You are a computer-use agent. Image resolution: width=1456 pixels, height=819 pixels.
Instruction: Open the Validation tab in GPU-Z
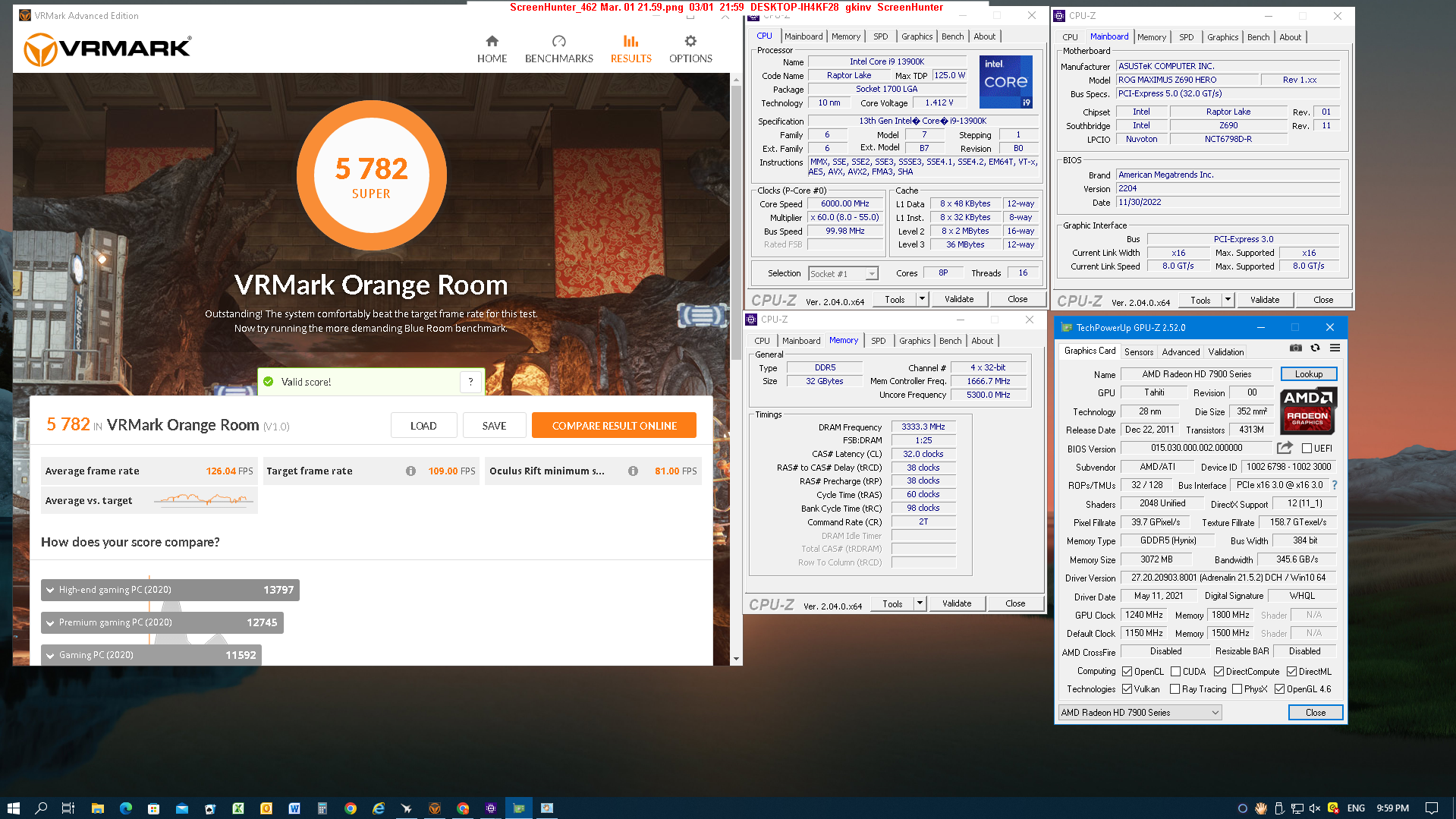tap(1226, 351)
